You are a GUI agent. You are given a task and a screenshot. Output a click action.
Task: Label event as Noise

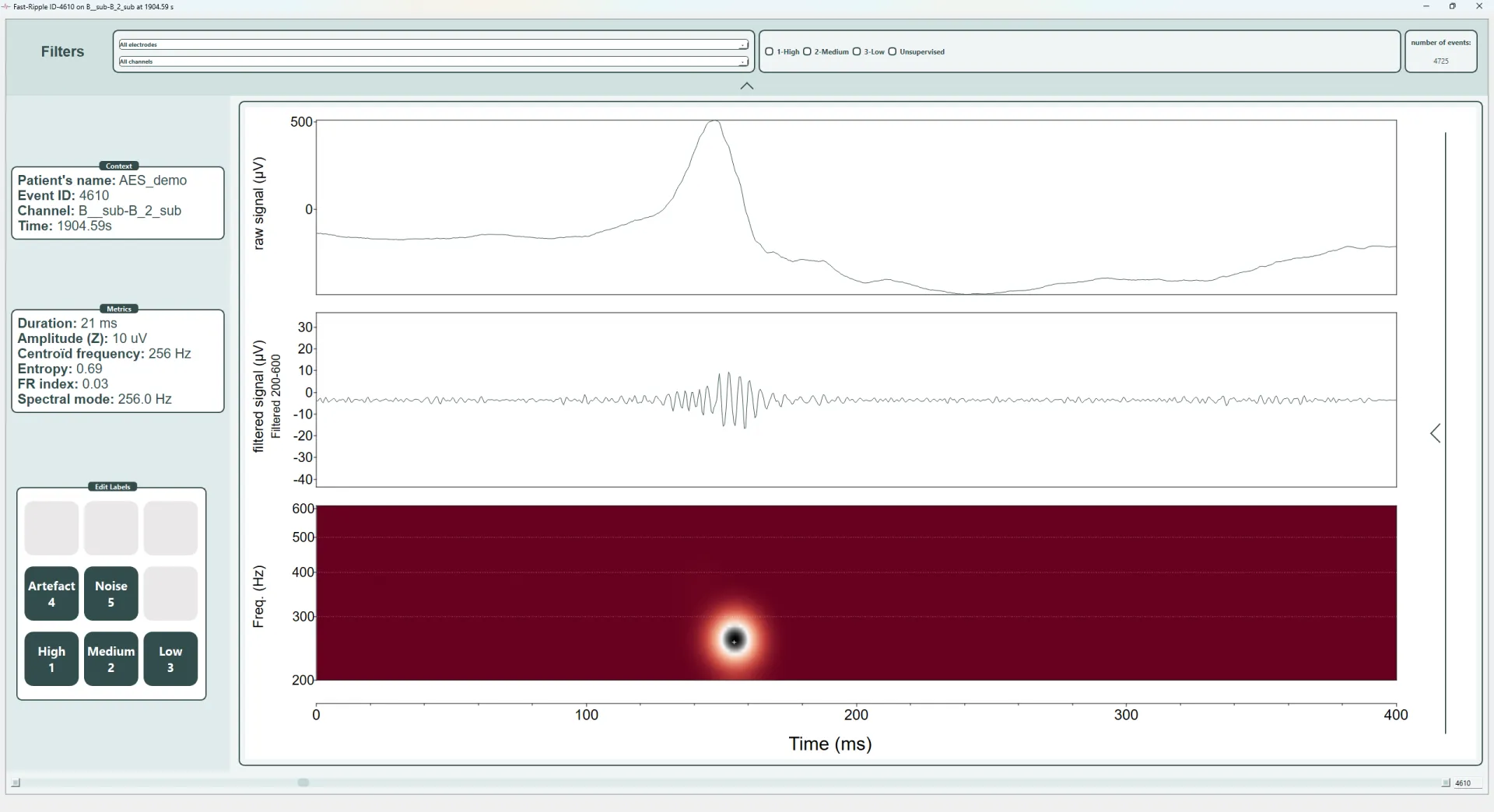[x=110, y=593]
